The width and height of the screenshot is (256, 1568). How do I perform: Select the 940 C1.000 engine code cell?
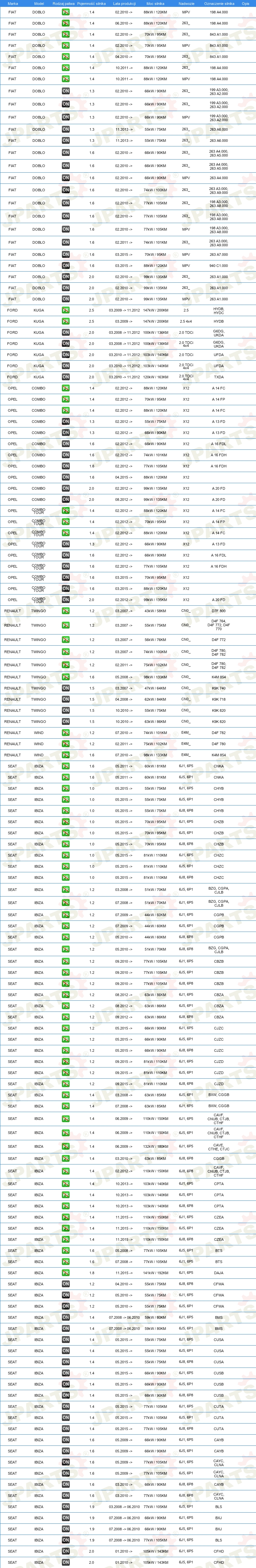point(219,265)
